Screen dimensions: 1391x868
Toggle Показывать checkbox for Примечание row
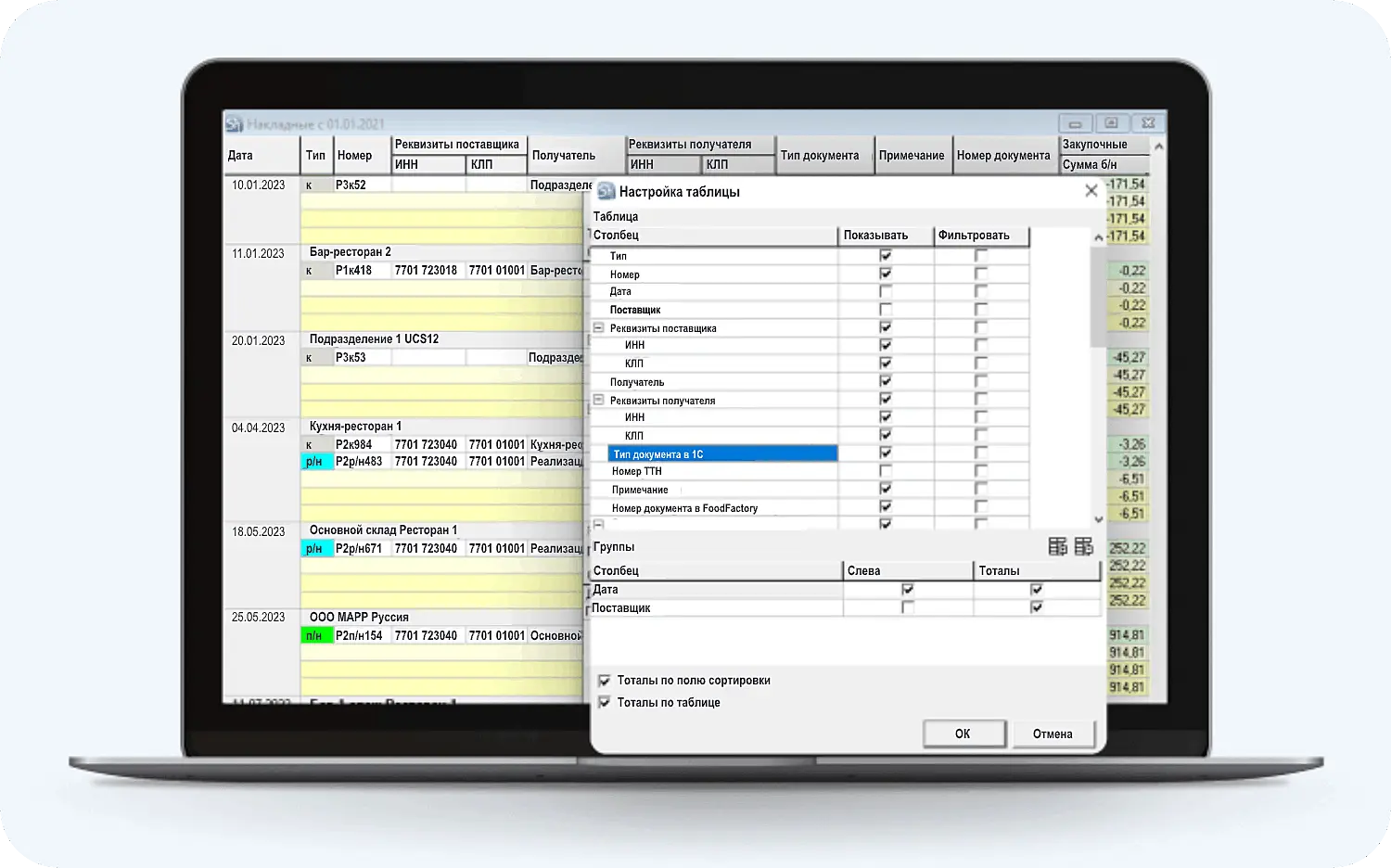click(886, 489)
